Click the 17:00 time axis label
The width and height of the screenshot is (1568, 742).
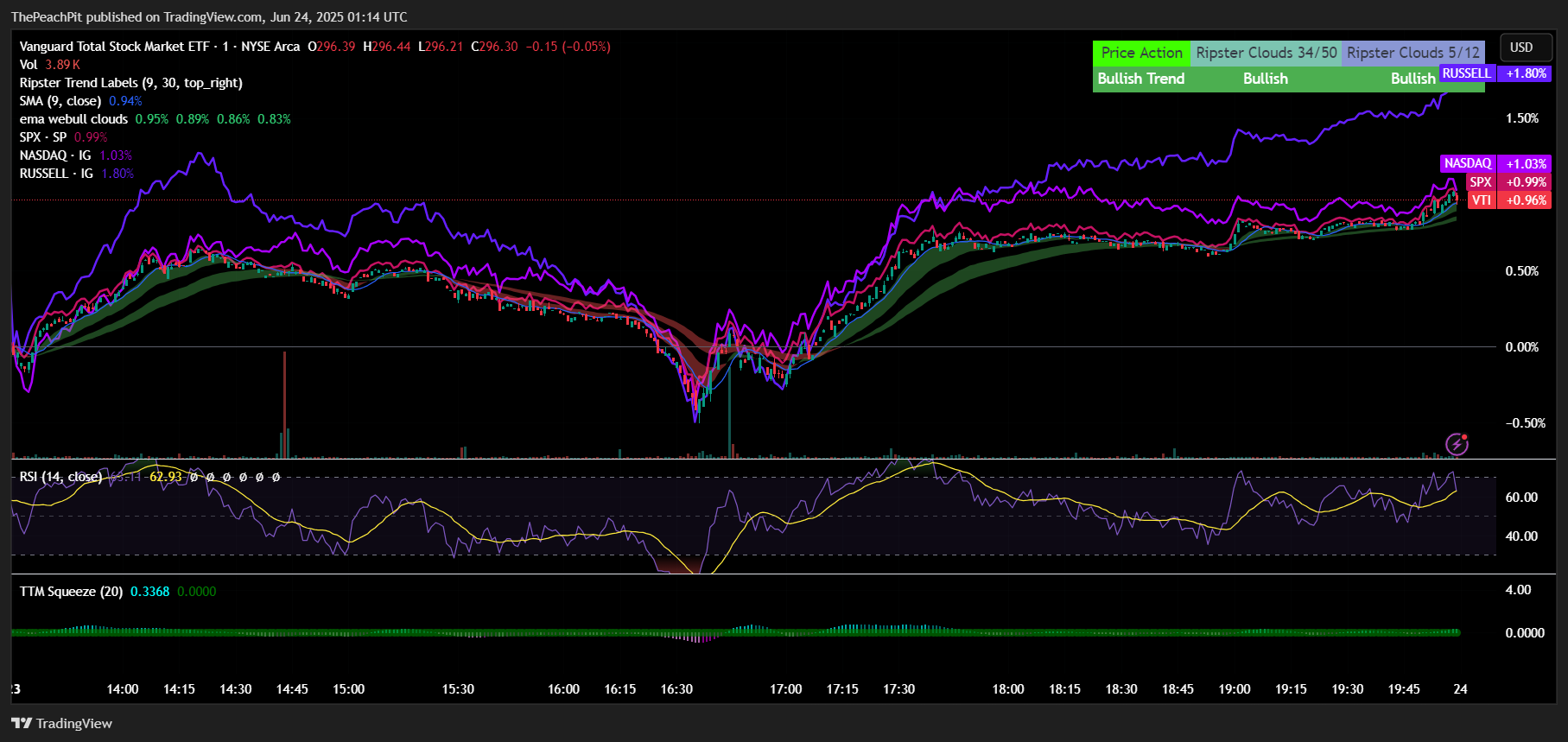point(786,689)
